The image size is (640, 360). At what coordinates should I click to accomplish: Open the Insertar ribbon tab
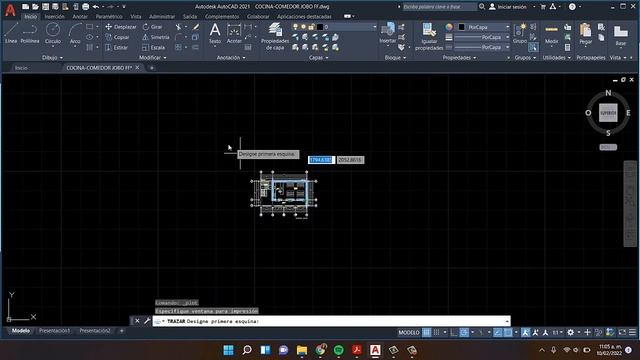[x=54, y=17]
